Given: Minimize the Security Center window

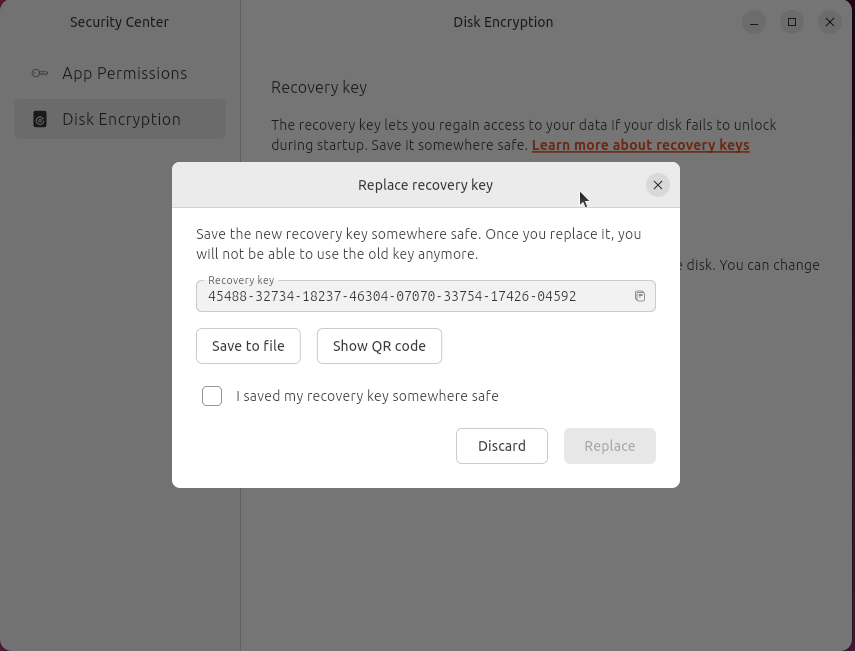Looking at the screenshot, I should [x=754, y=22].
